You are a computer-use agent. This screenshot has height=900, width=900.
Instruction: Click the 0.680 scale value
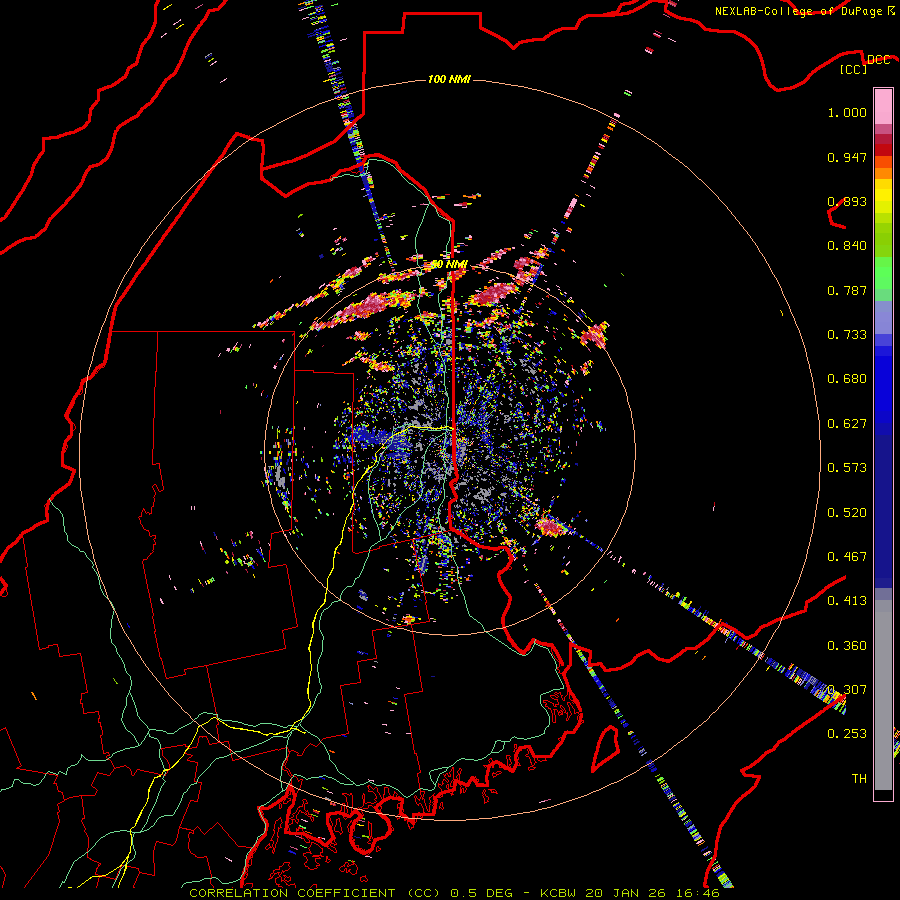[x=847, y=379]
